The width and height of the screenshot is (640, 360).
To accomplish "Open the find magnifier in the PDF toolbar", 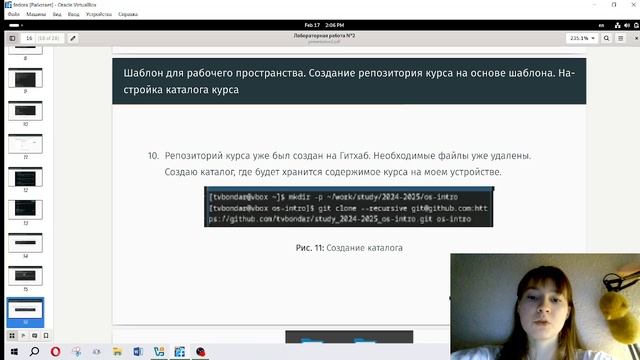I will pos(607,38).
